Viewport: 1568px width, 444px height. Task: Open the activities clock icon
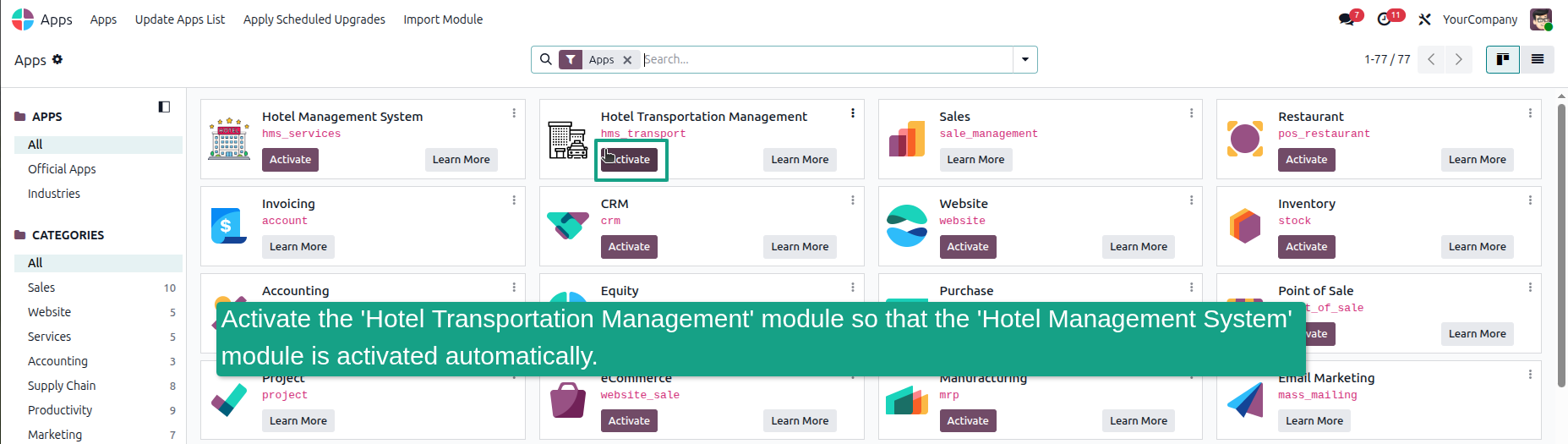click(1384, 19)
